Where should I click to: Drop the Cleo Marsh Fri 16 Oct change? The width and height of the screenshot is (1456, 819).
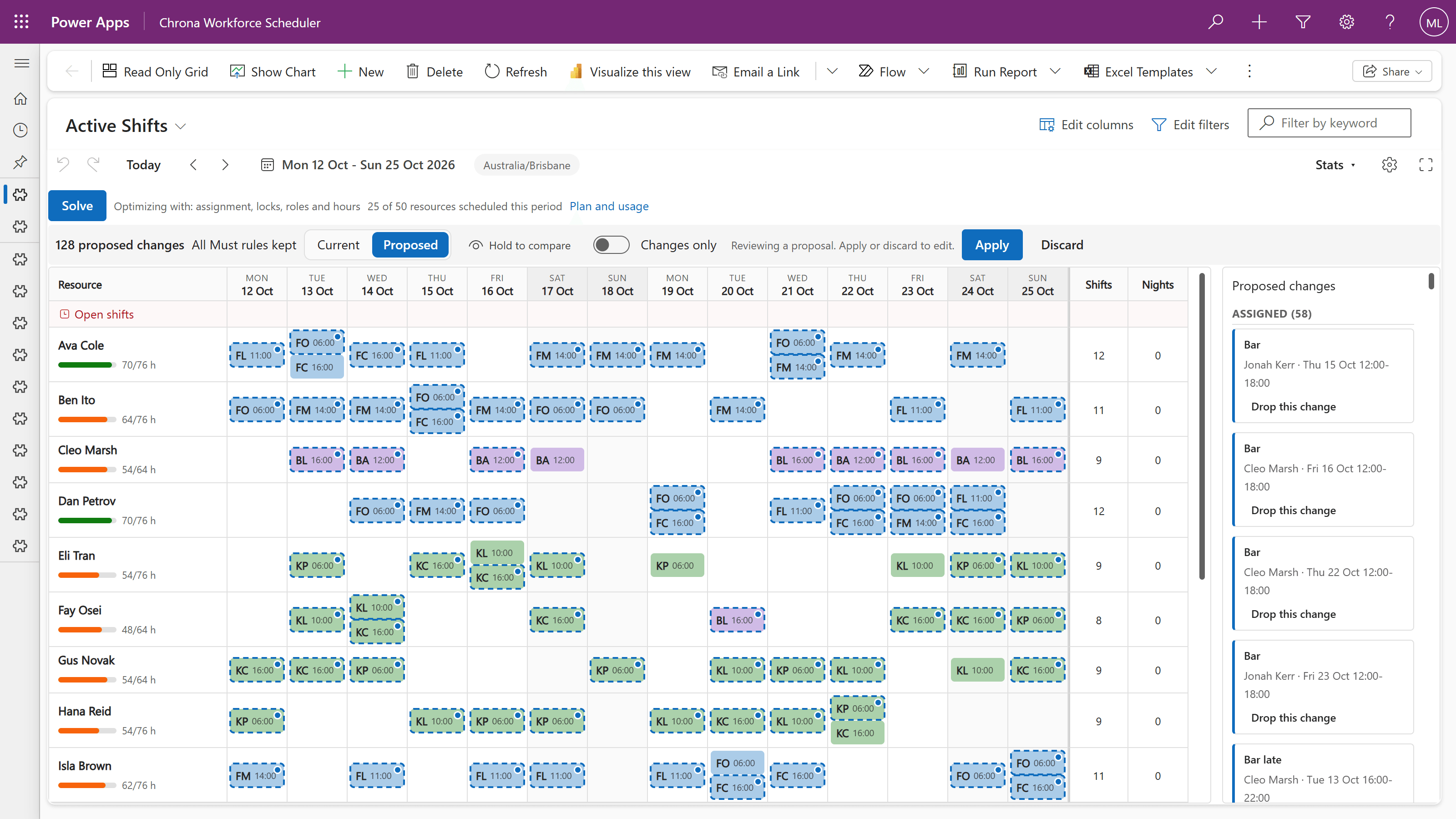1293,510
